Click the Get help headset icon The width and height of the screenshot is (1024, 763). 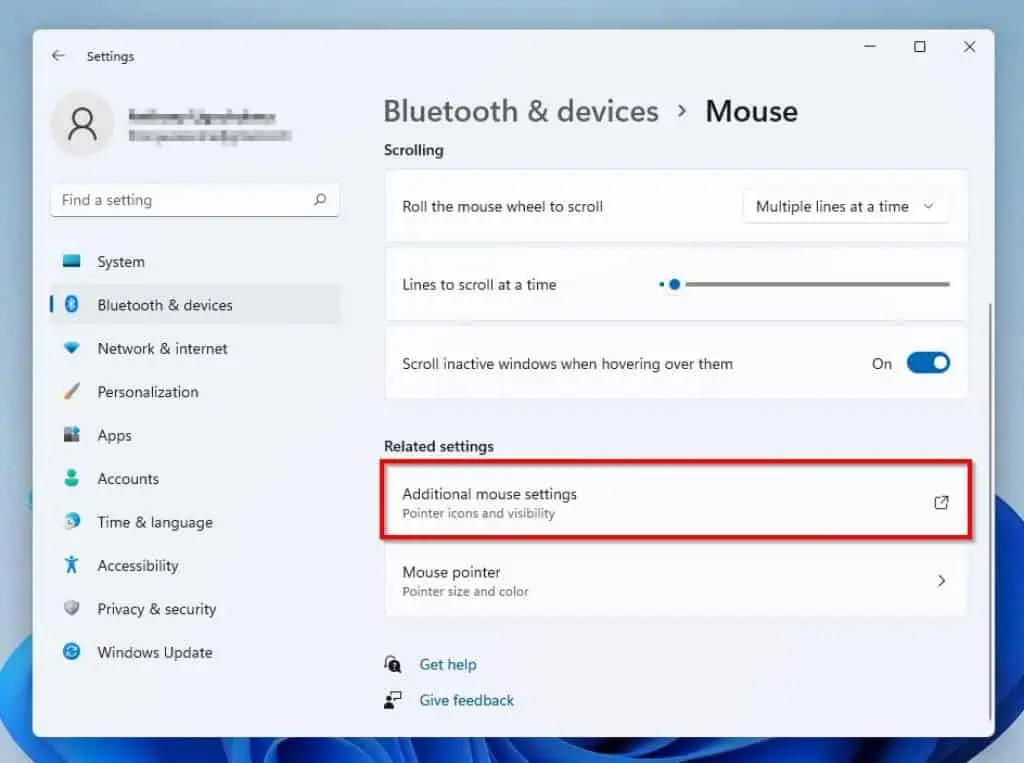point(392,664)
